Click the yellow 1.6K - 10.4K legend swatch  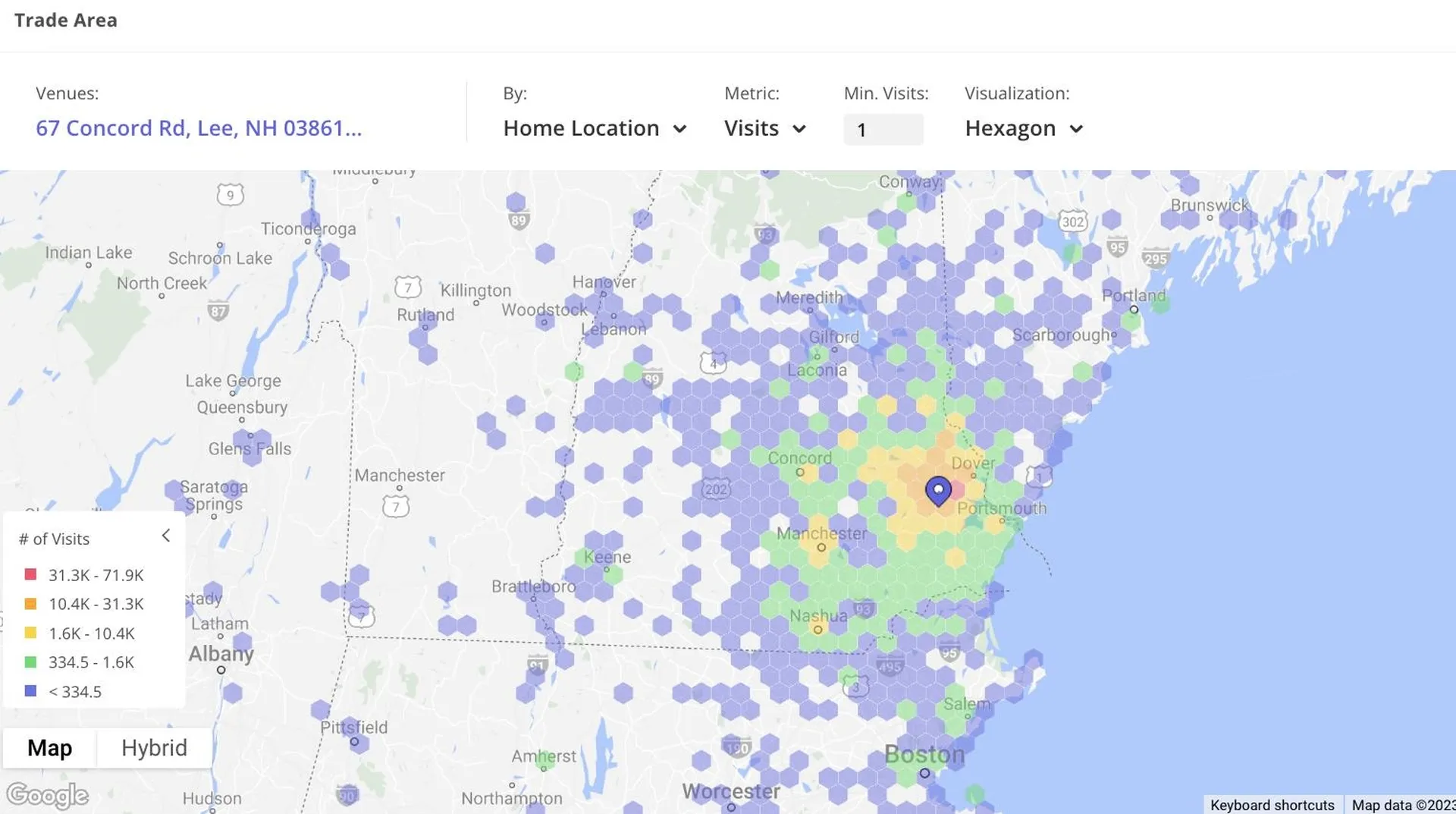point(30,633)
